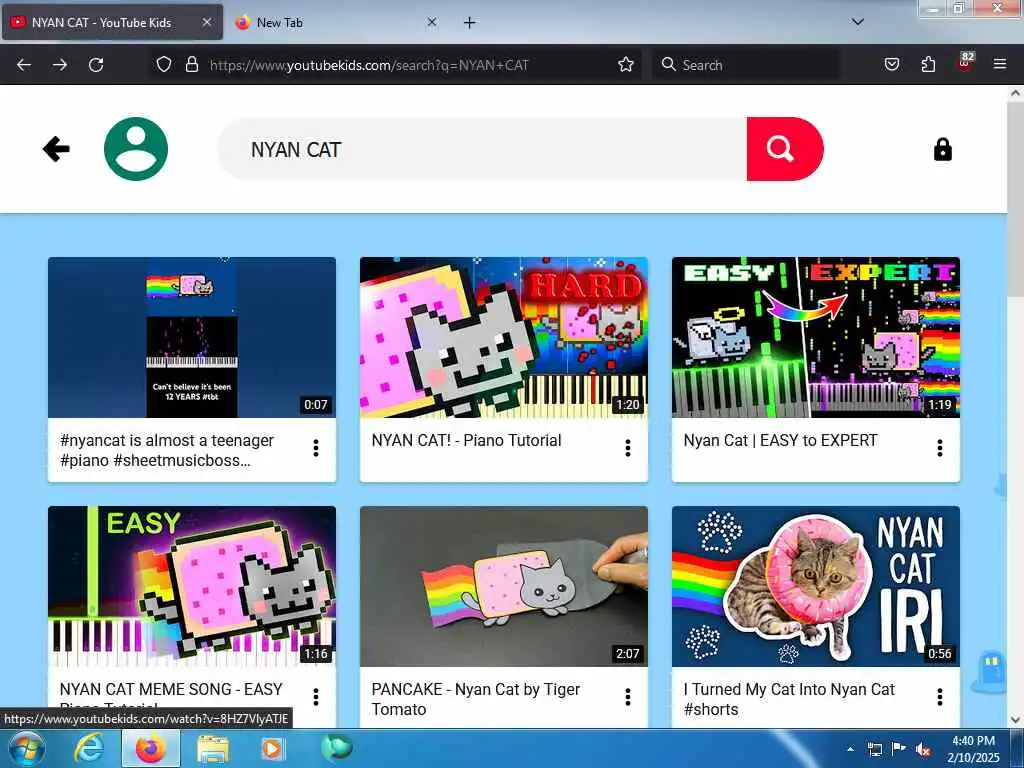This screenshot has height=768, width=1024.
Task: Open the Action Center flag icon
Action: (899, 749)
